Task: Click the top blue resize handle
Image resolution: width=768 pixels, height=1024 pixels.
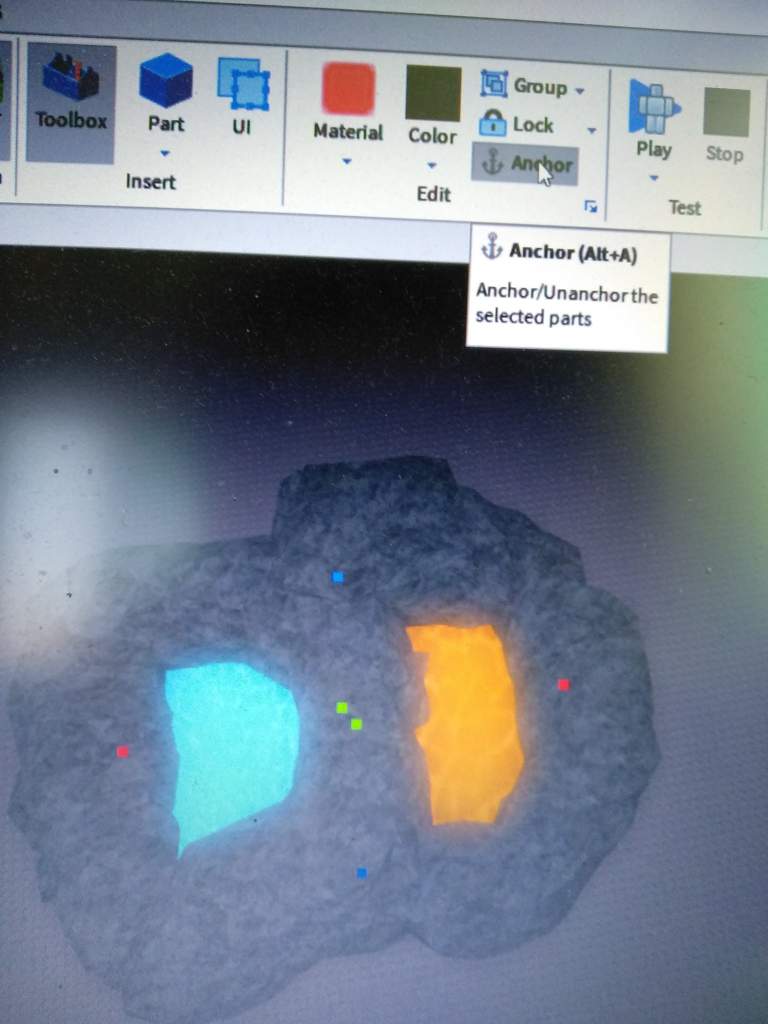Action: pos(338,577)
